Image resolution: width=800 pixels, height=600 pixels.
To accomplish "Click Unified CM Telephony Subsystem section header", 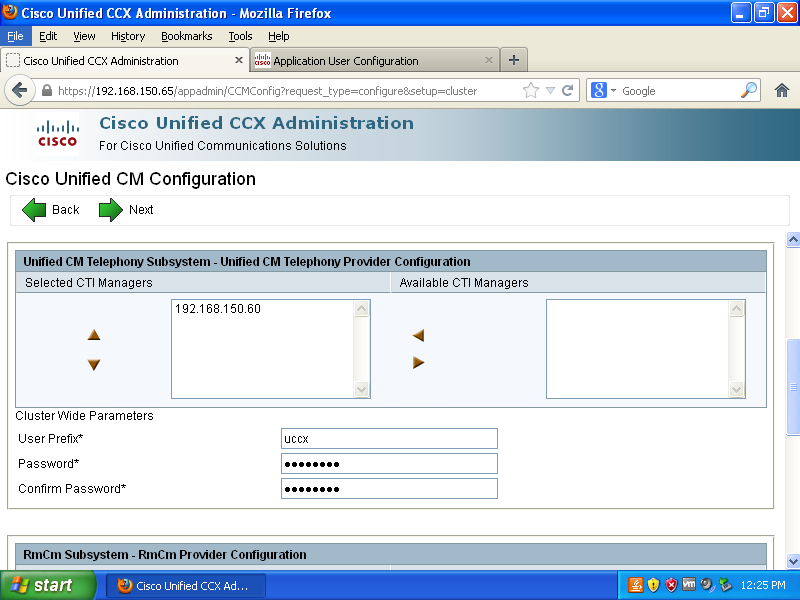I will click(x=391, y=262).
